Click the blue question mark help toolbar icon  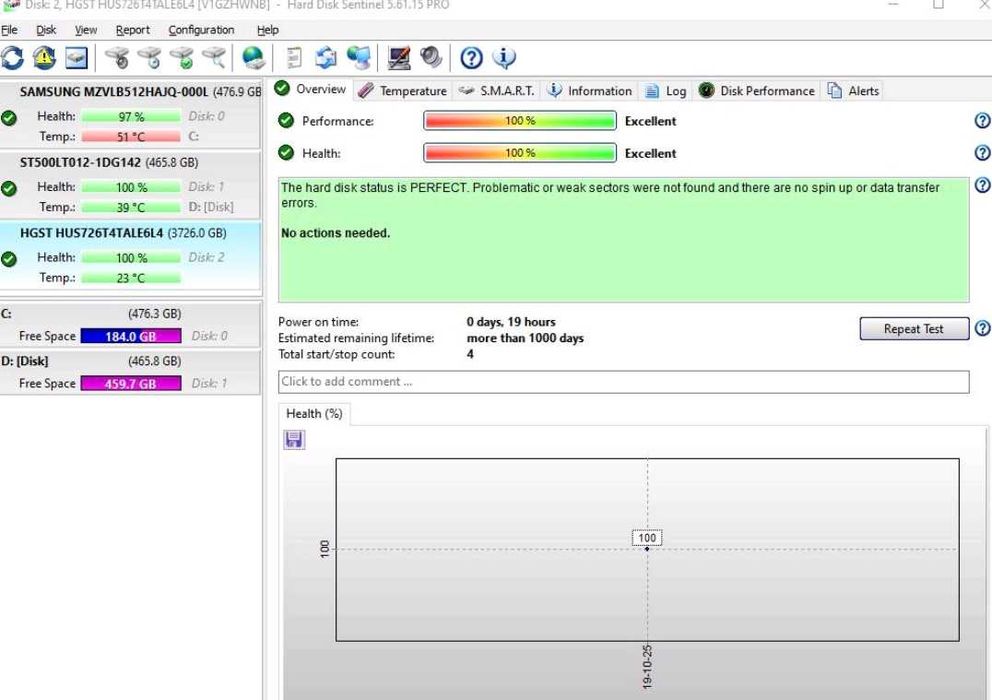471,58
